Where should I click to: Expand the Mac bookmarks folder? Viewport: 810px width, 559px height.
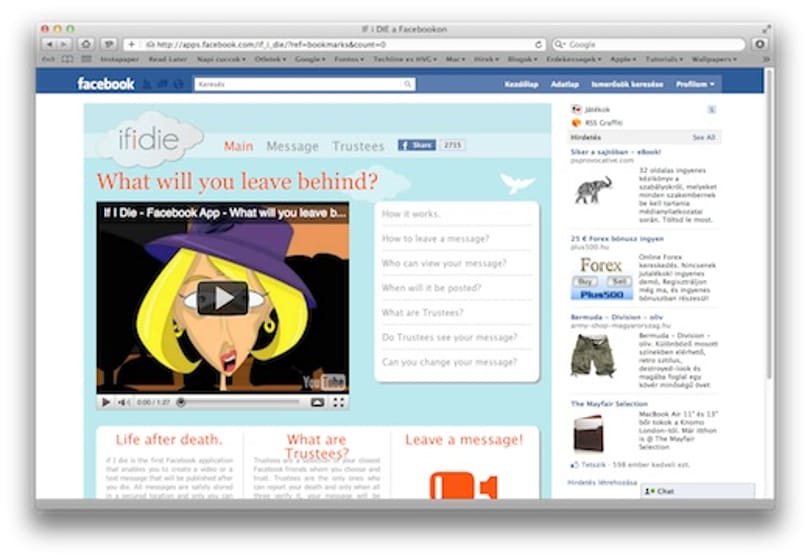pos(455,59)
